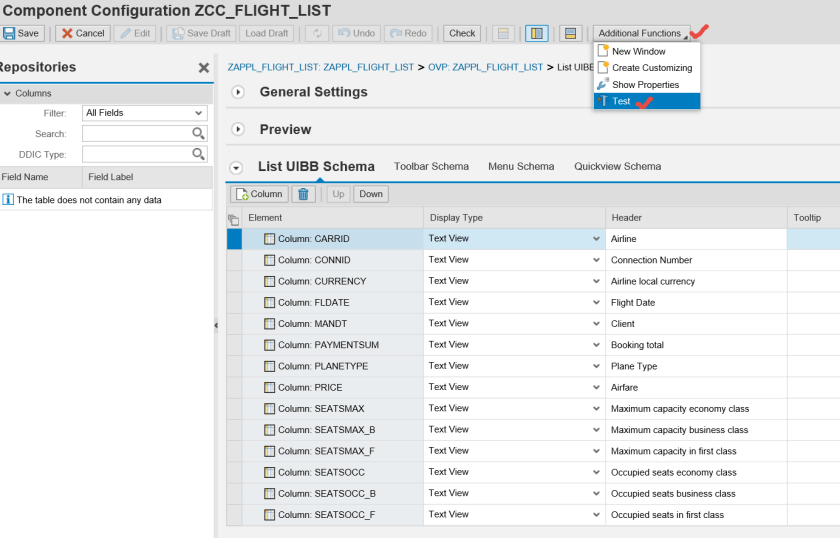840x538 pixels.
Task: Click the trash delete icon in schema toolbar
Action: tap(303, 194)
